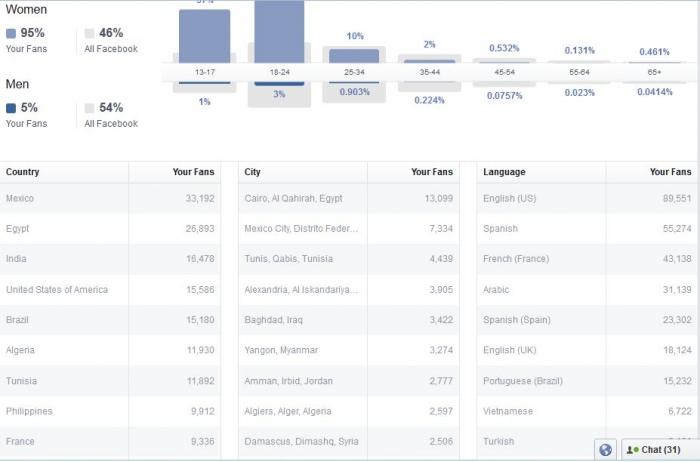The image size is (700, 462).
Task: Click the 35-44 age group label
Action: click(x=429, y=72)
